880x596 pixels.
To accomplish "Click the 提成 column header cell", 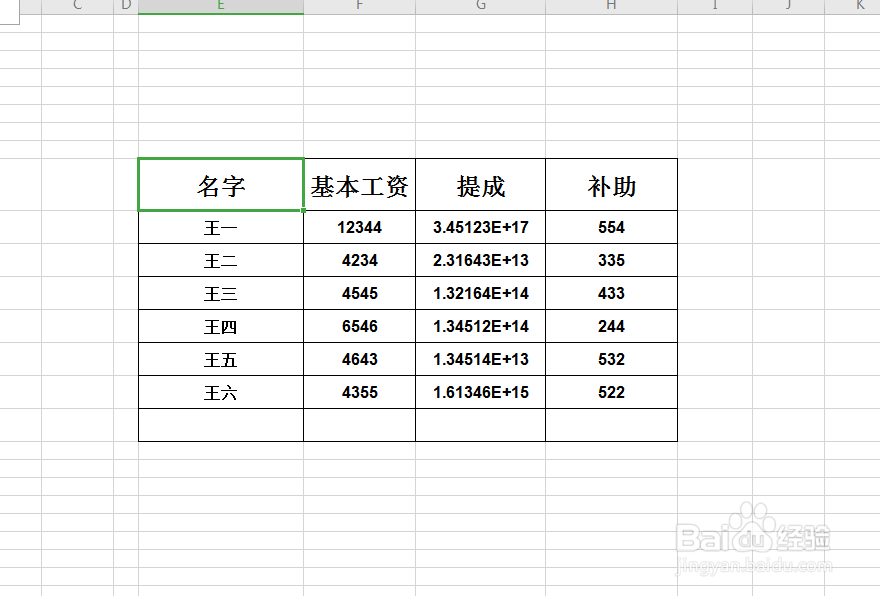I will (x=480, y=184).
